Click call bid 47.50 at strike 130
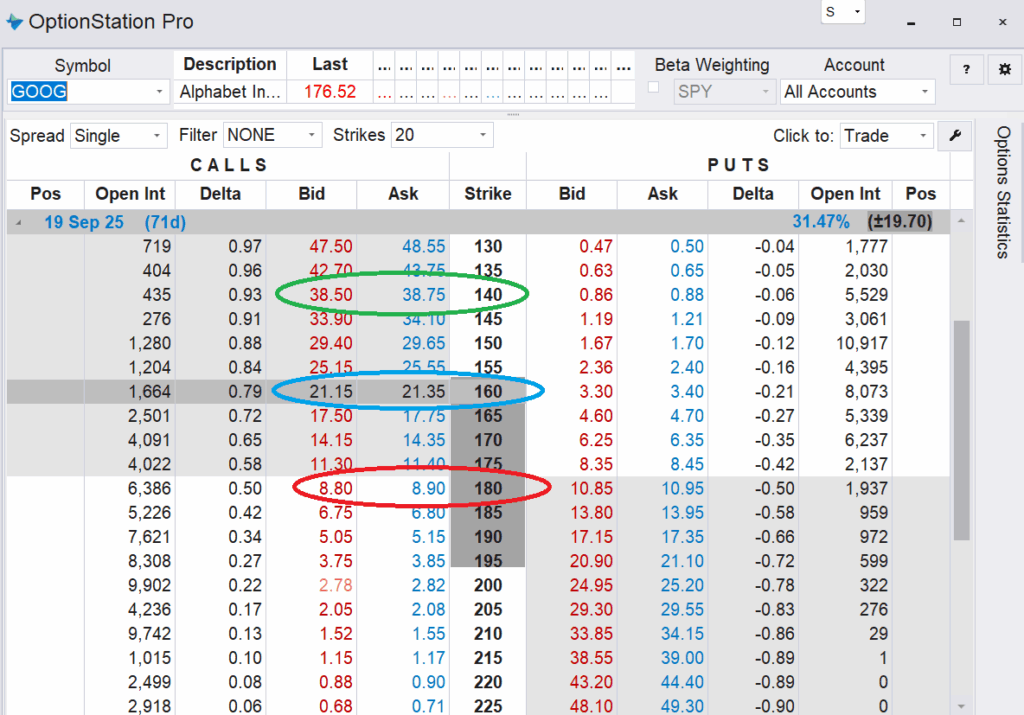Image resolution: width=1024 pixels, height=715 pixels. [330, 247]
